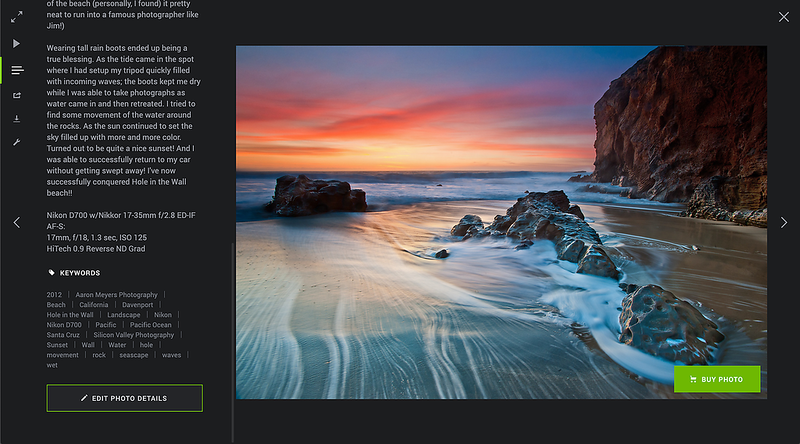Image resolution: width=800 pixels, height=444 pixels.
Task: Start the slideshow with the play icon
Action: 17,44
